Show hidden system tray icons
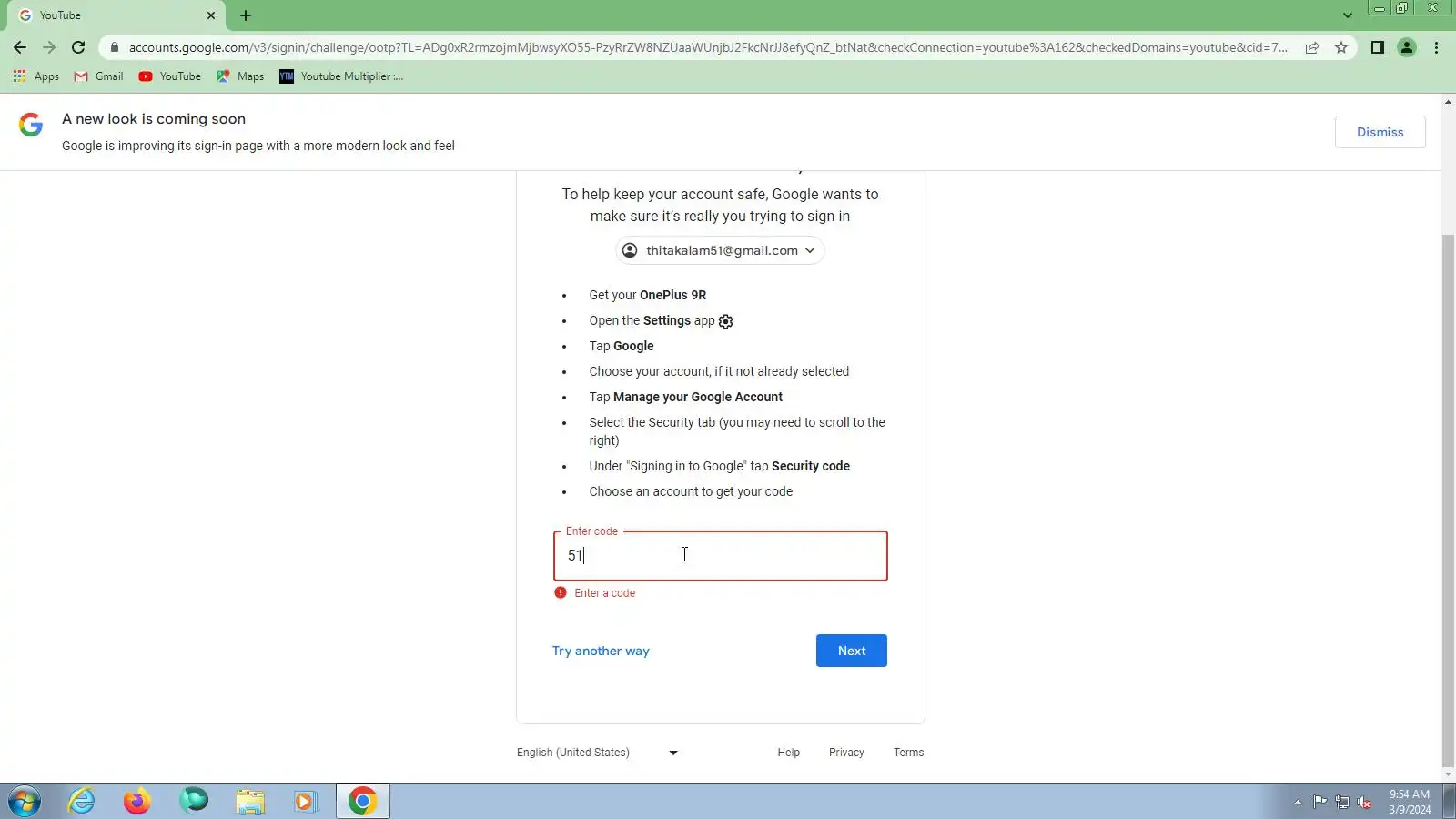Image resolution: width=1456 pixels, height=819 pixels. (1298, 802)
